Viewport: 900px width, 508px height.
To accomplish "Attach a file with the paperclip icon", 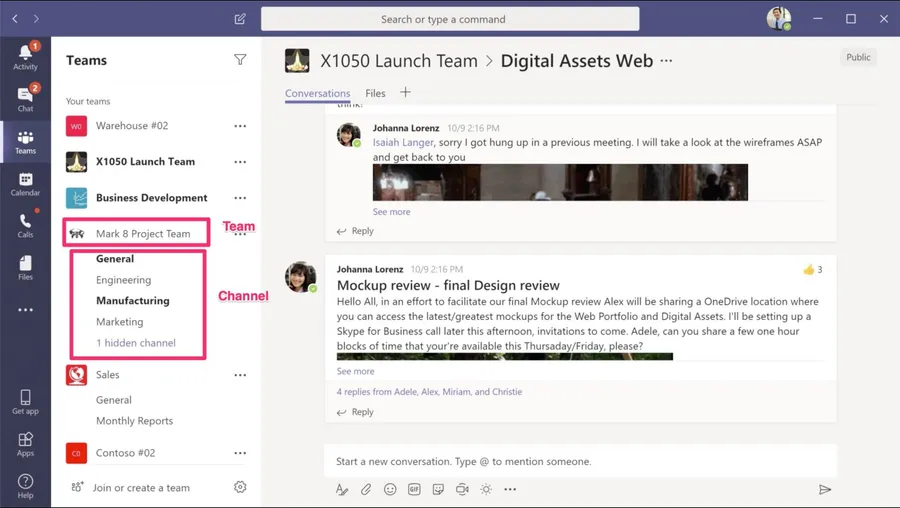I will tap(366, 489).
